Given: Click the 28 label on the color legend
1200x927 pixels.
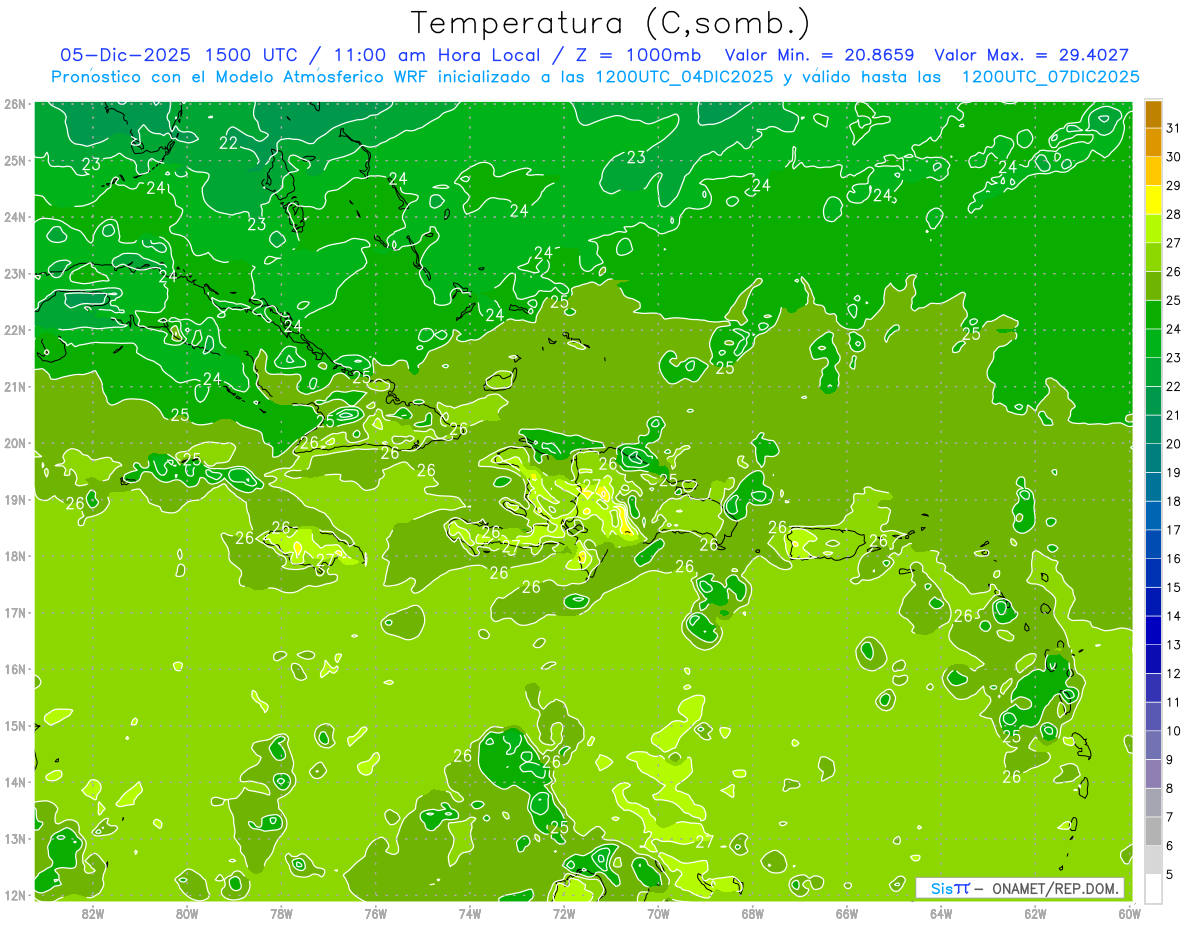Looking at the screenshot, I should point(1173,214).
